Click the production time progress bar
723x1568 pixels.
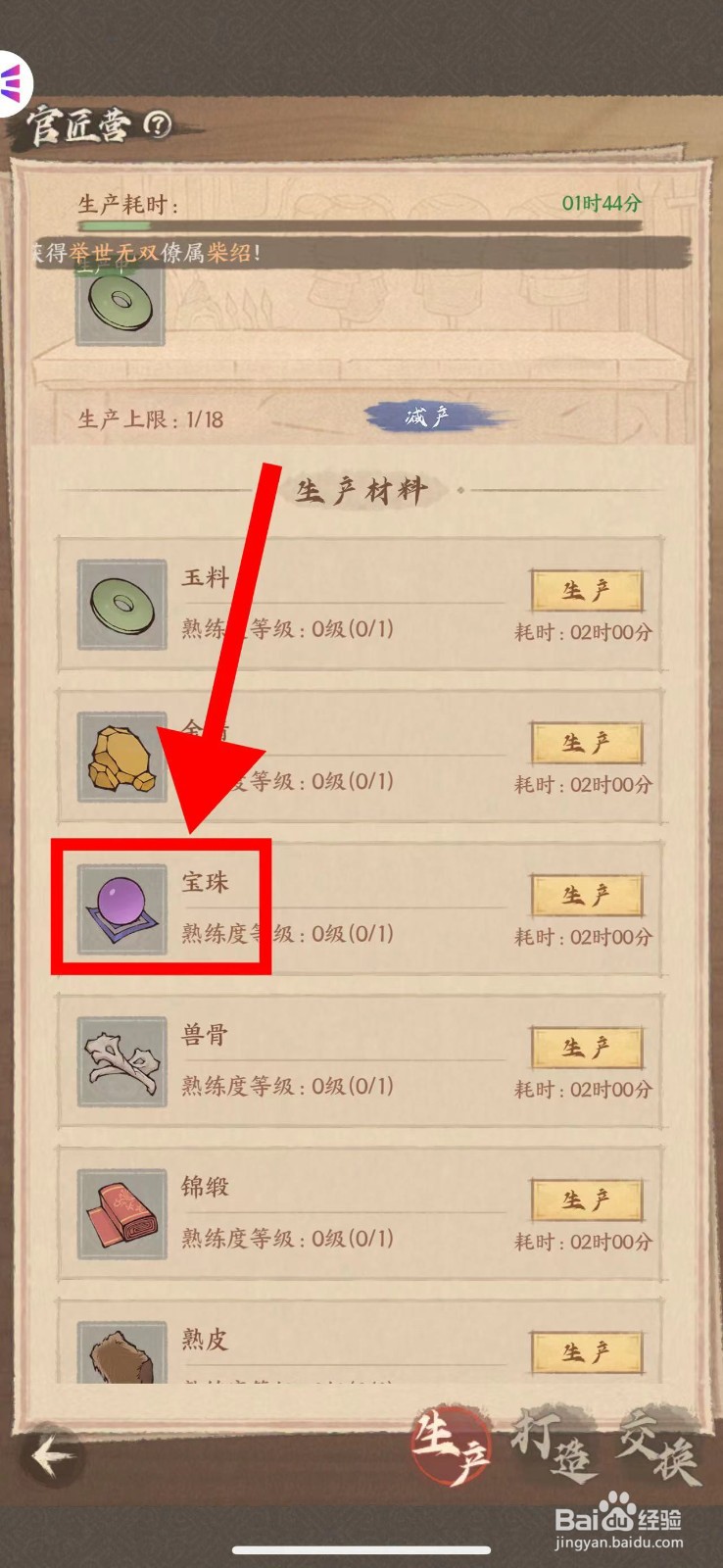[360, 226]
